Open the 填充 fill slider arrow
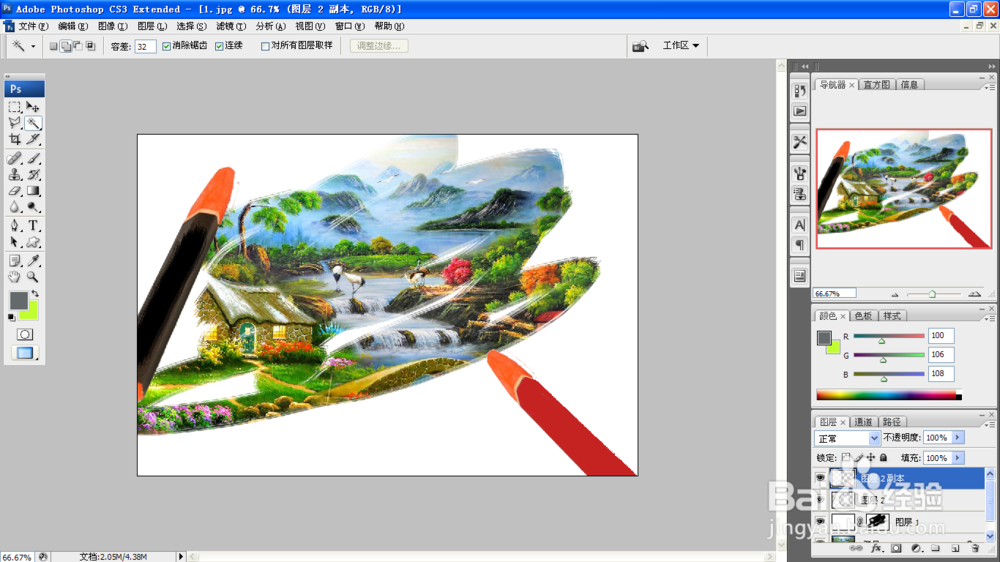Screen dimensions: 1000x562 [x=958, y=458]
